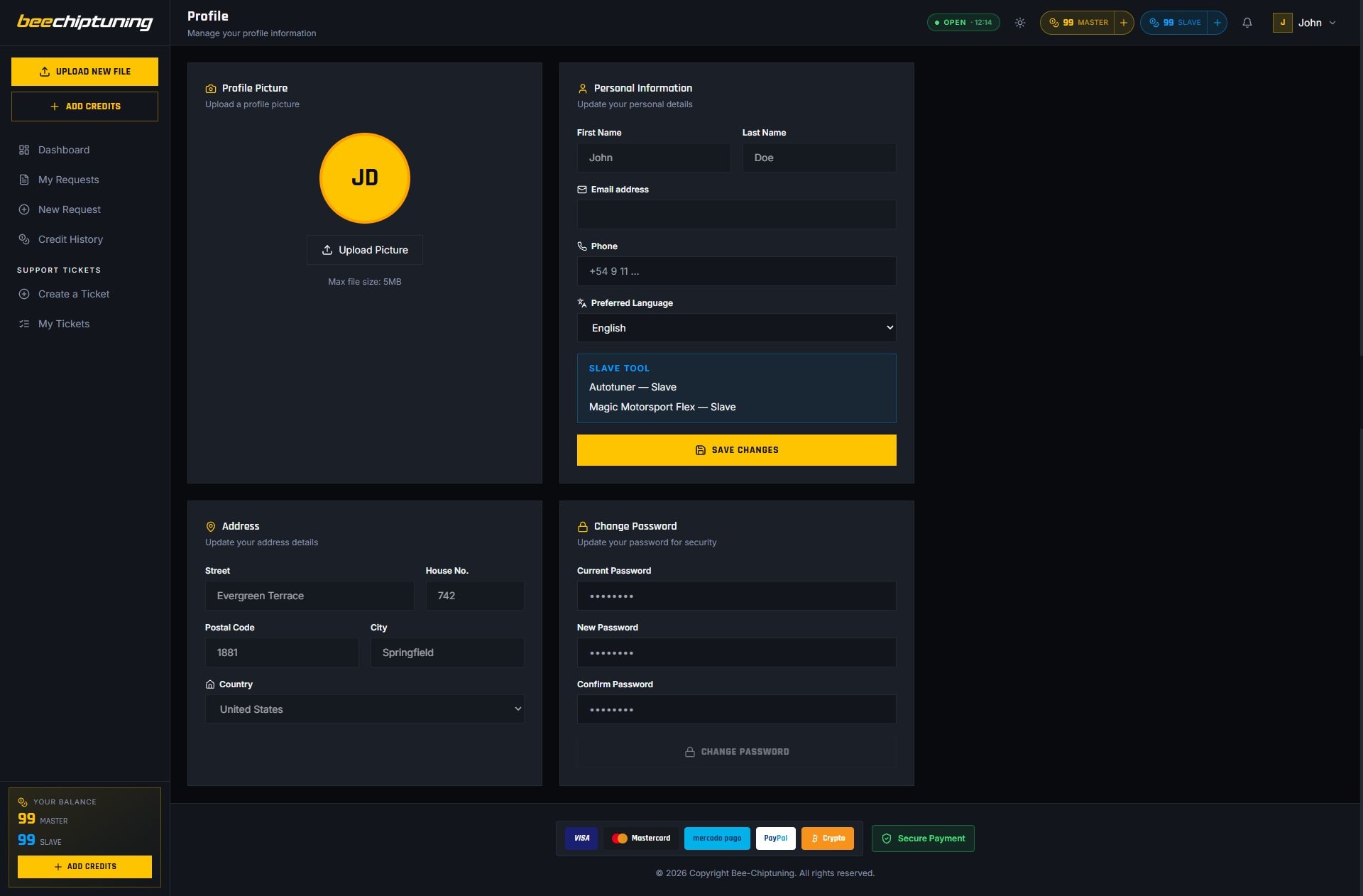Click bottom ADD CREDITS in balance panel
This screenshot has width=1363, height=896.
(x=84, y=867)
